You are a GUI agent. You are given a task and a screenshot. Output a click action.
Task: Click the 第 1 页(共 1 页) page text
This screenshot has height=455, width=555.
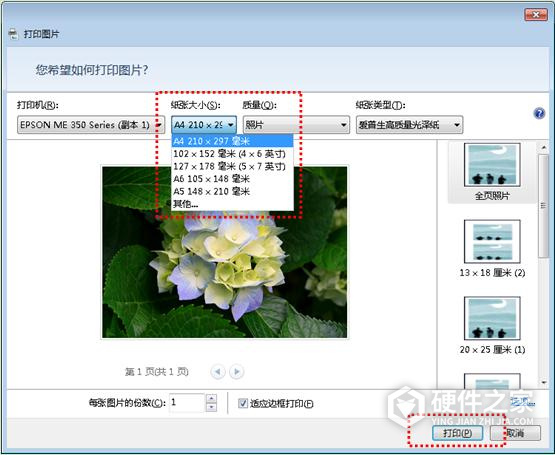(156, 372)
